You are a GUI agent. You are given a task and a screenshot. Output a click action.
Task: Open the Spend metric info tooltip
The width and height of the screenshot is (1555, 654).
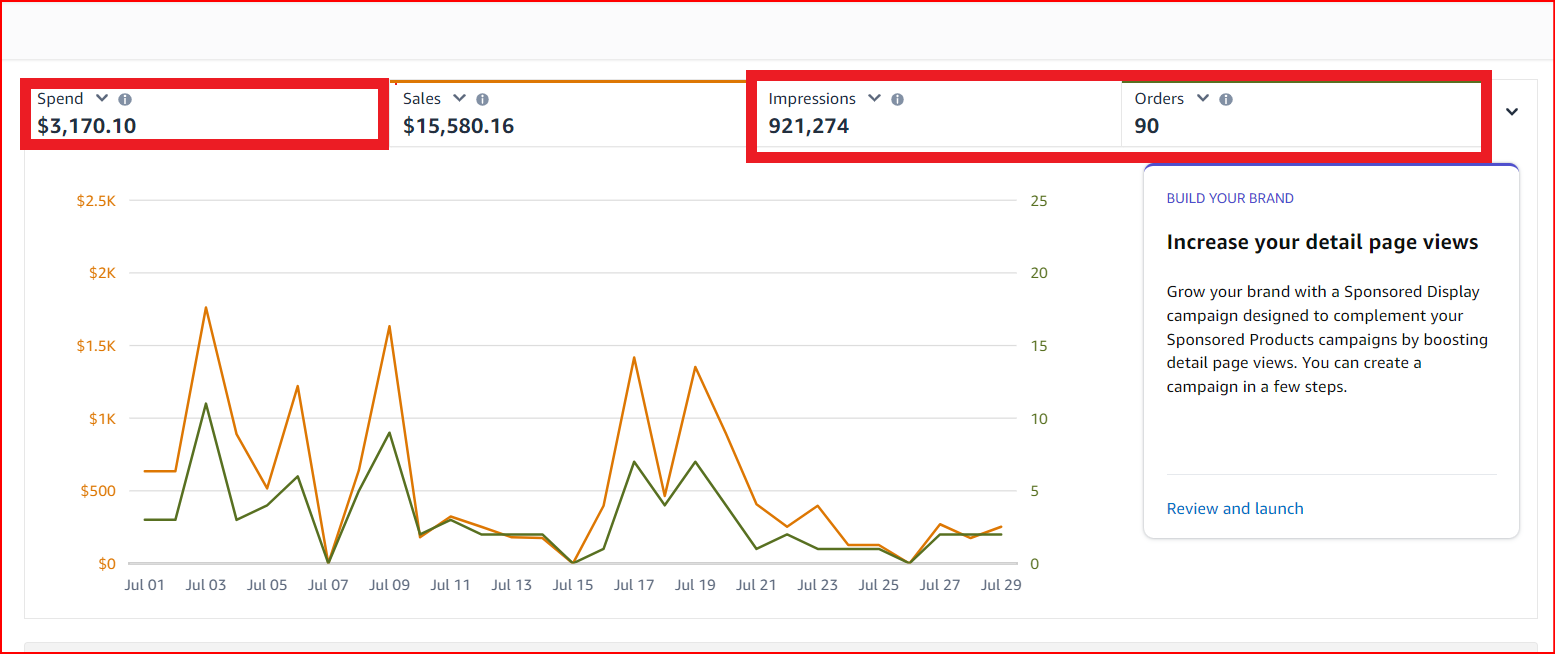(x=124, y=98)
